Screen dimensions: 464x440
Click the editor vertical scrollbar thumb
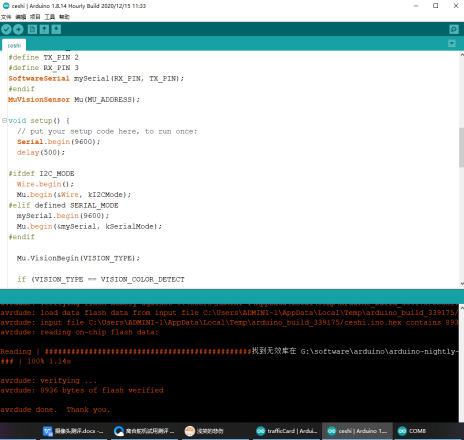(461, 147)
